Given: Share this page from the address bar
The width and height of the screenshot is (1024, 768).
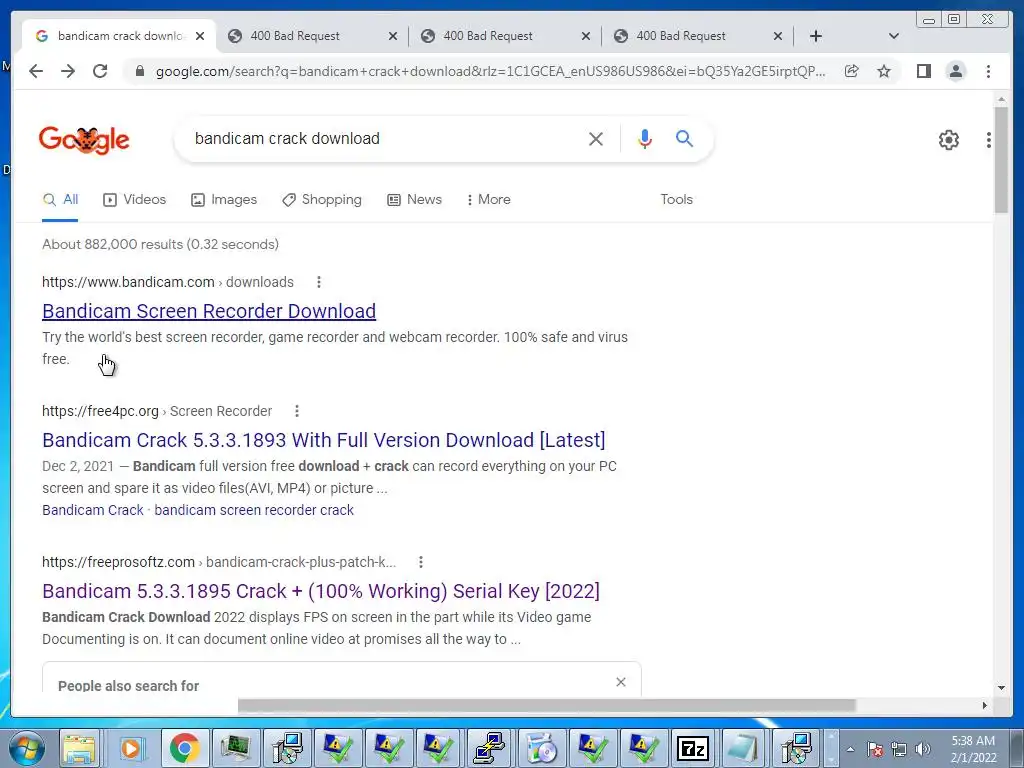Looking at the screenshot, I should (852, 71).
